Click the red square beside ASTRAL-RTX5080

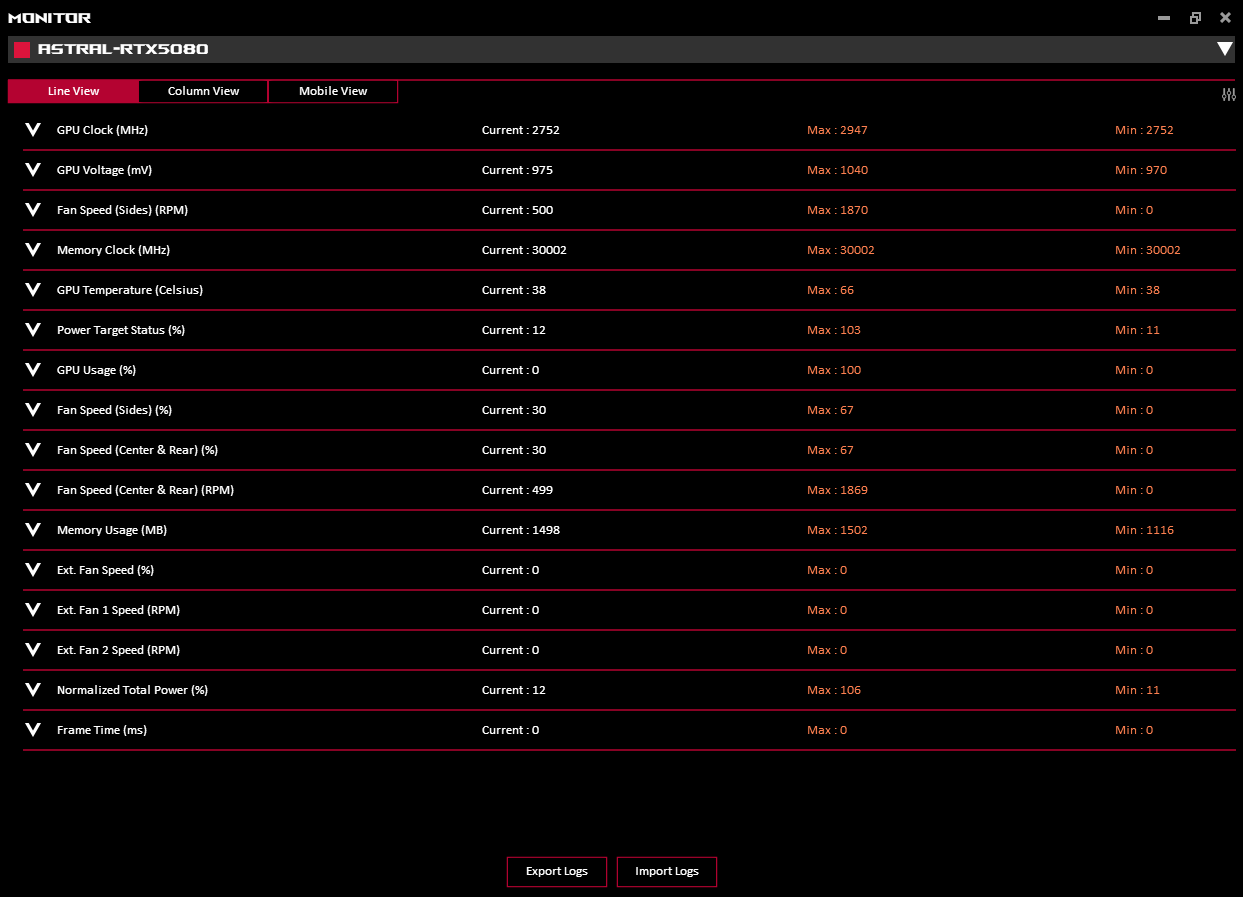coord(21,50)
